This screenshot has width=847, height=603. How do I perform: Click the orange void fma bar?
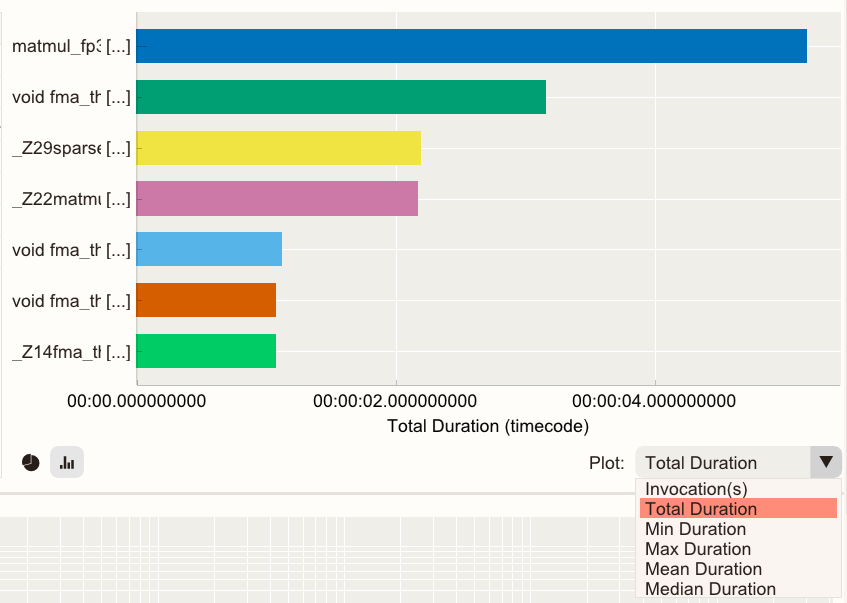206,300
